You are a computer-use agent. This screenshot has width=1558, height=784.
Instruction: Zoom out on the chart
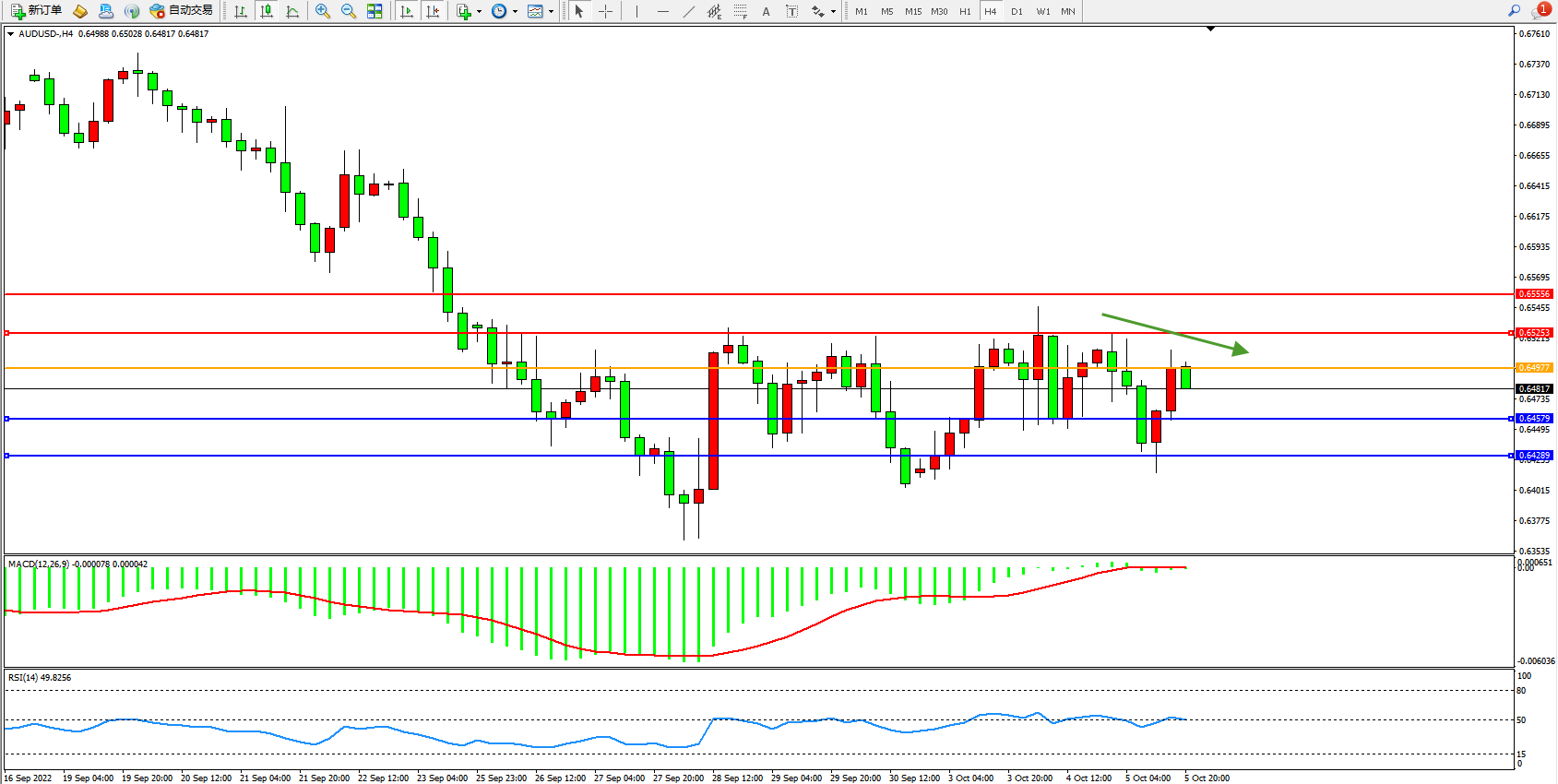pyautogui.click(x=349, y=11)
